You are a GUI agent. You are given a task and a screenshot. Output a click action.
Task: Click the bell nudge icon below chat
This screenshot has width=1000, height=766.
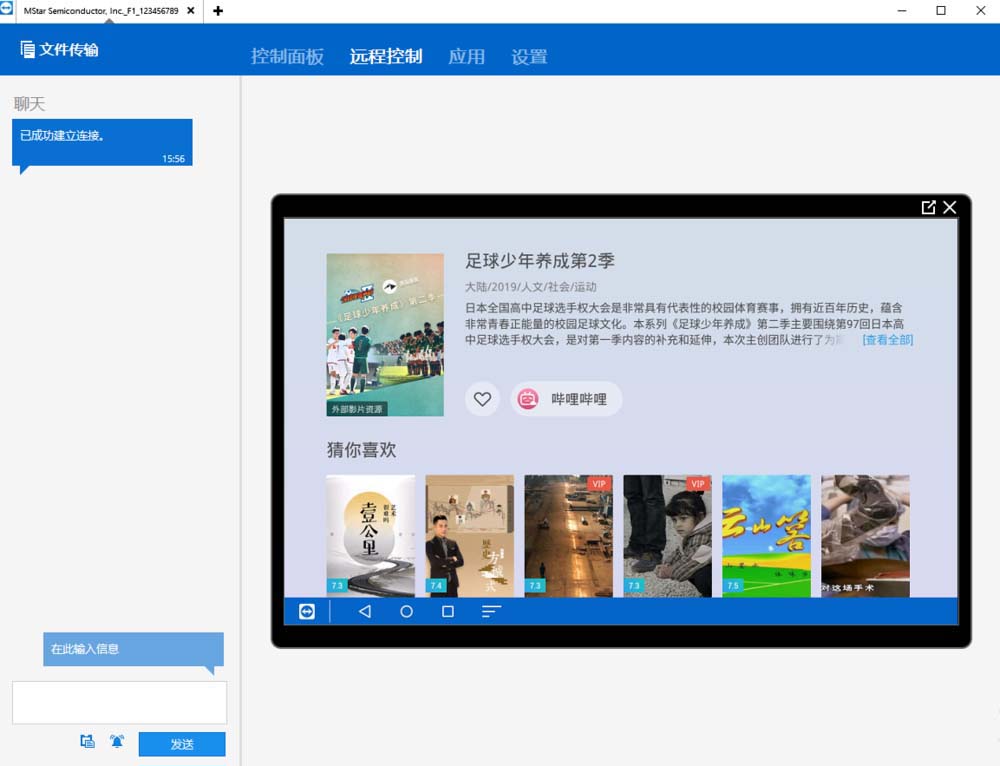tap(117, 742)
